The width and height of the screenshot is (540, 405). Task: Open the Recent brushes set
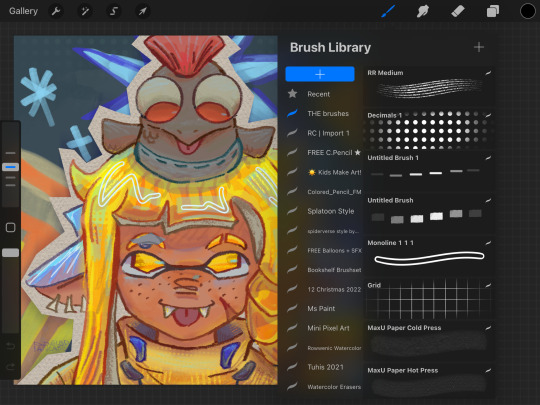point(324,94)
